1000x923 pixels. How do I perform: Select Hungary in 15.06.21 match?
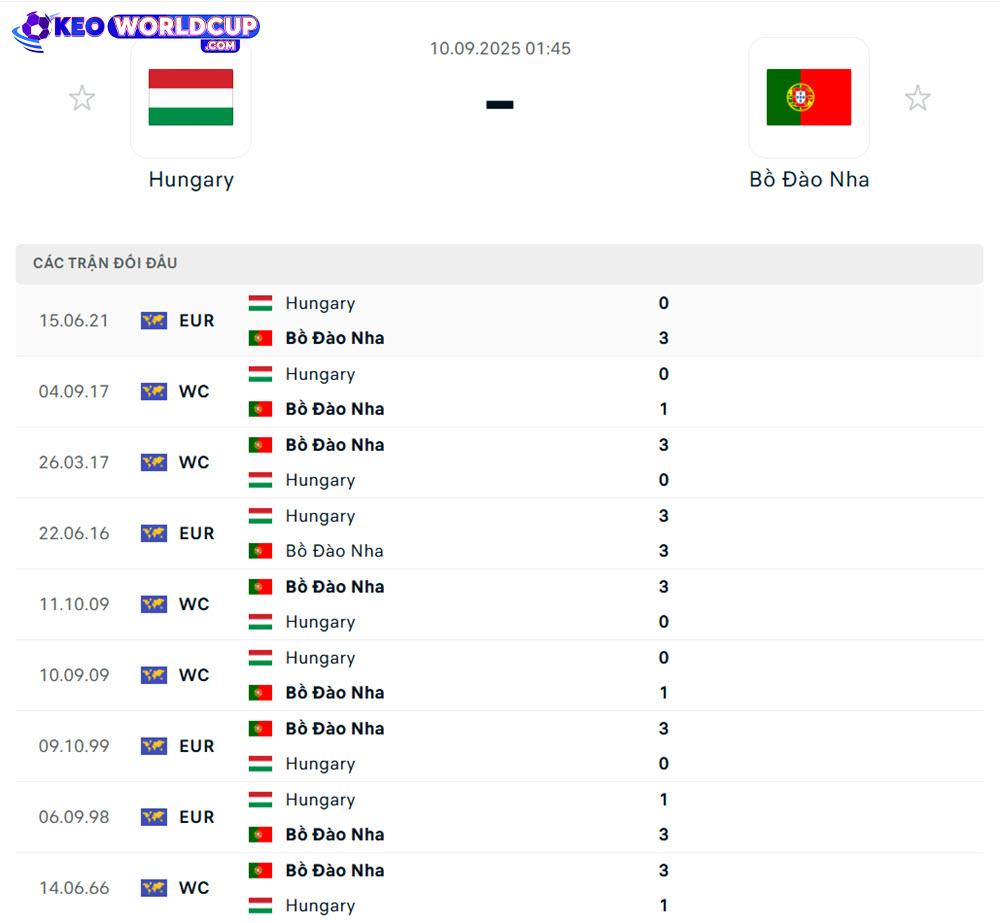click(320, 304)
